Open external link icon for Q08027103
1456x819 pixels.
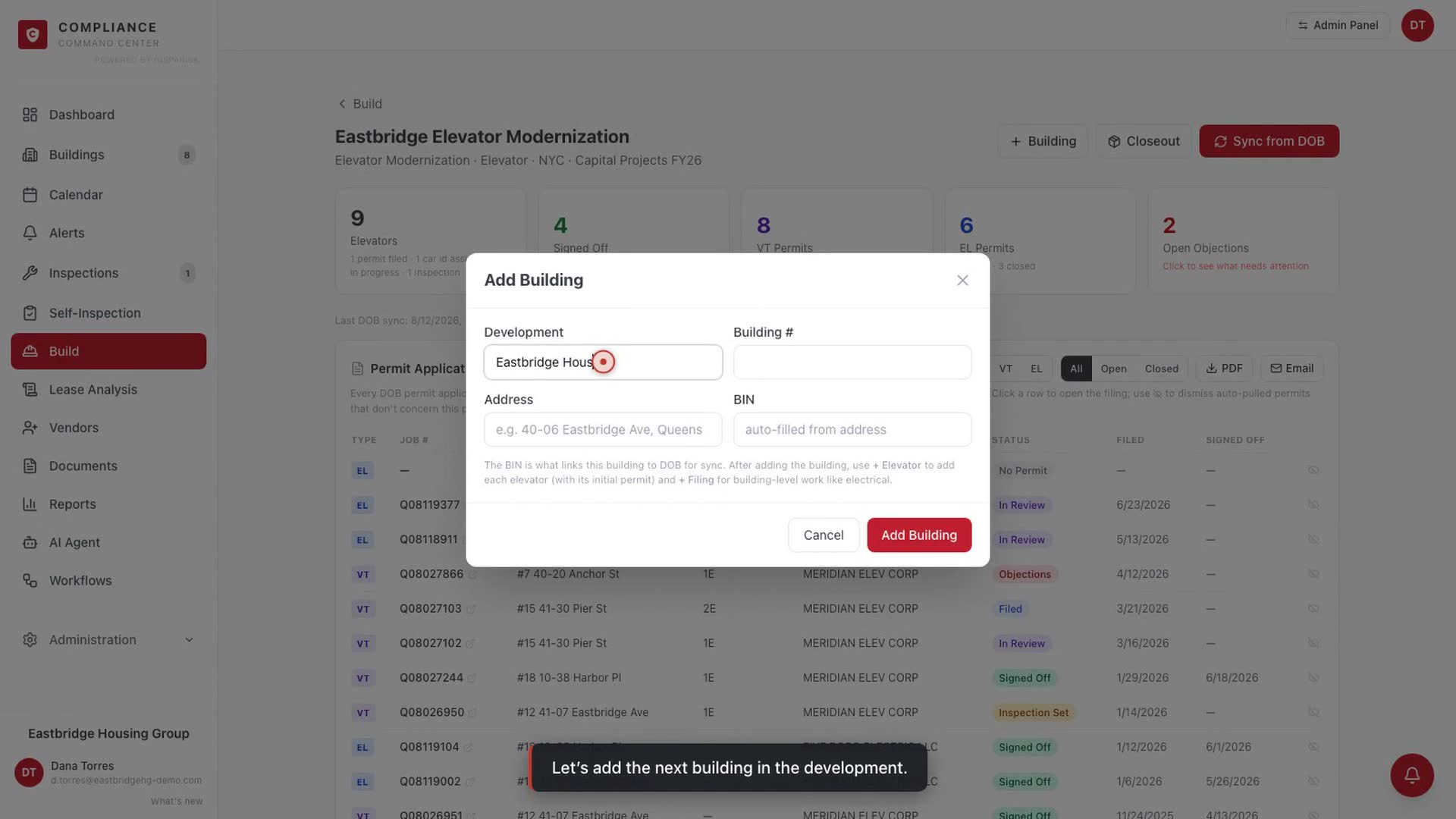point(471,609)
